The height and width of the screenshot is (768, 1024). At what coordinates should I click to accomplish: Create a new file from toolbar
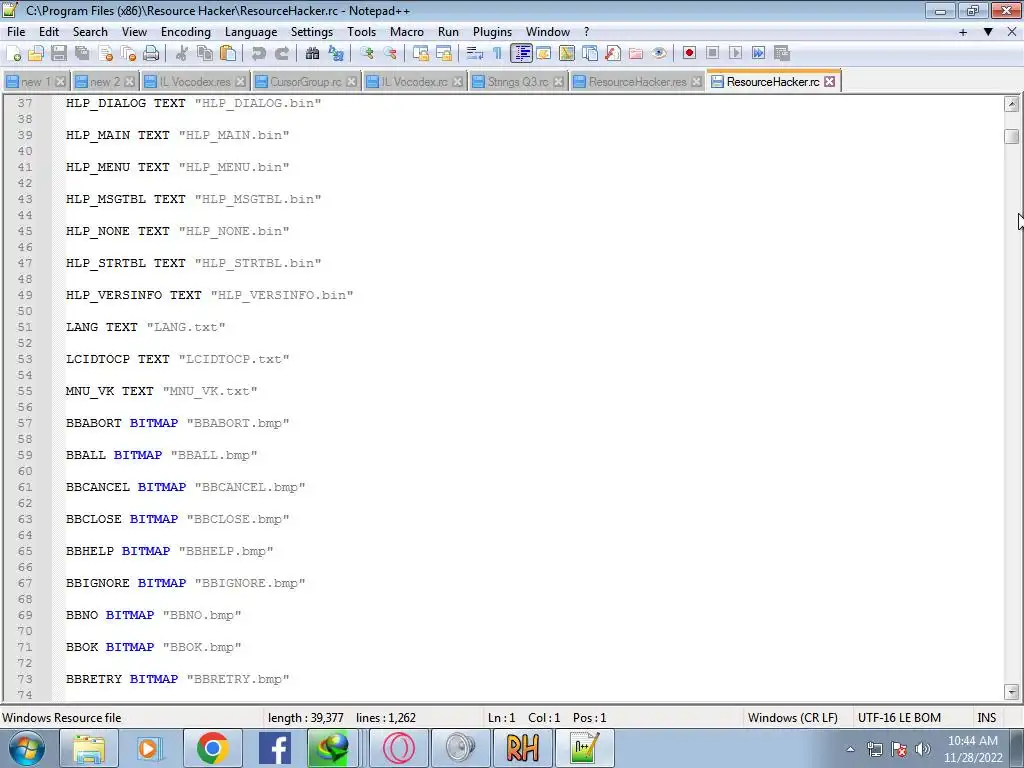click(14, 54)
